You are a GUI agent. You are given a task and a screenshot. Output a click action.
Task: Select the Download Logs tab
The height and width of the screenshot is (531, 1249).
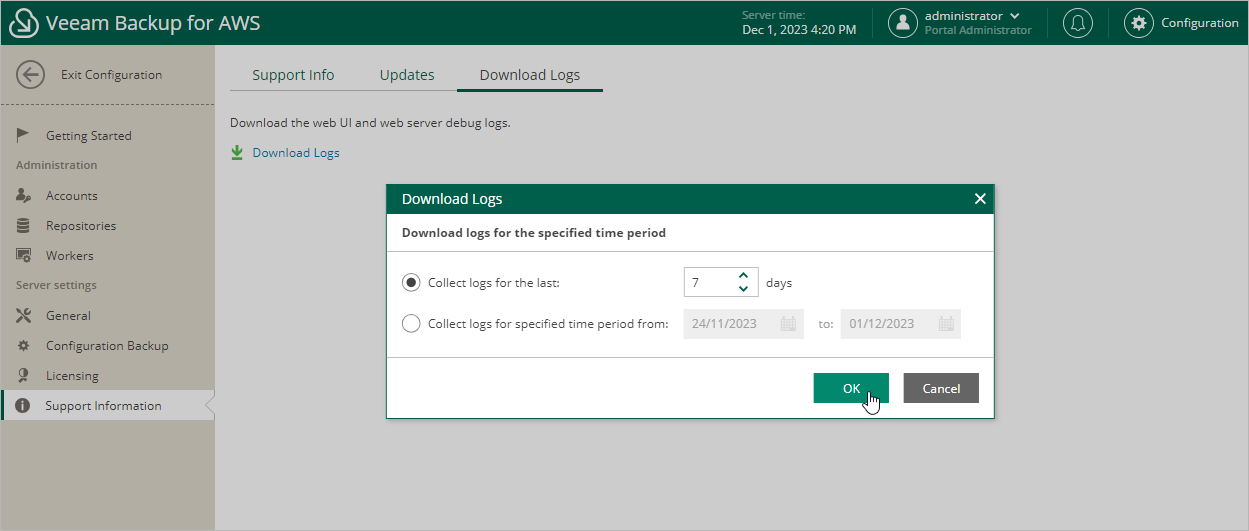pos(530,75)
